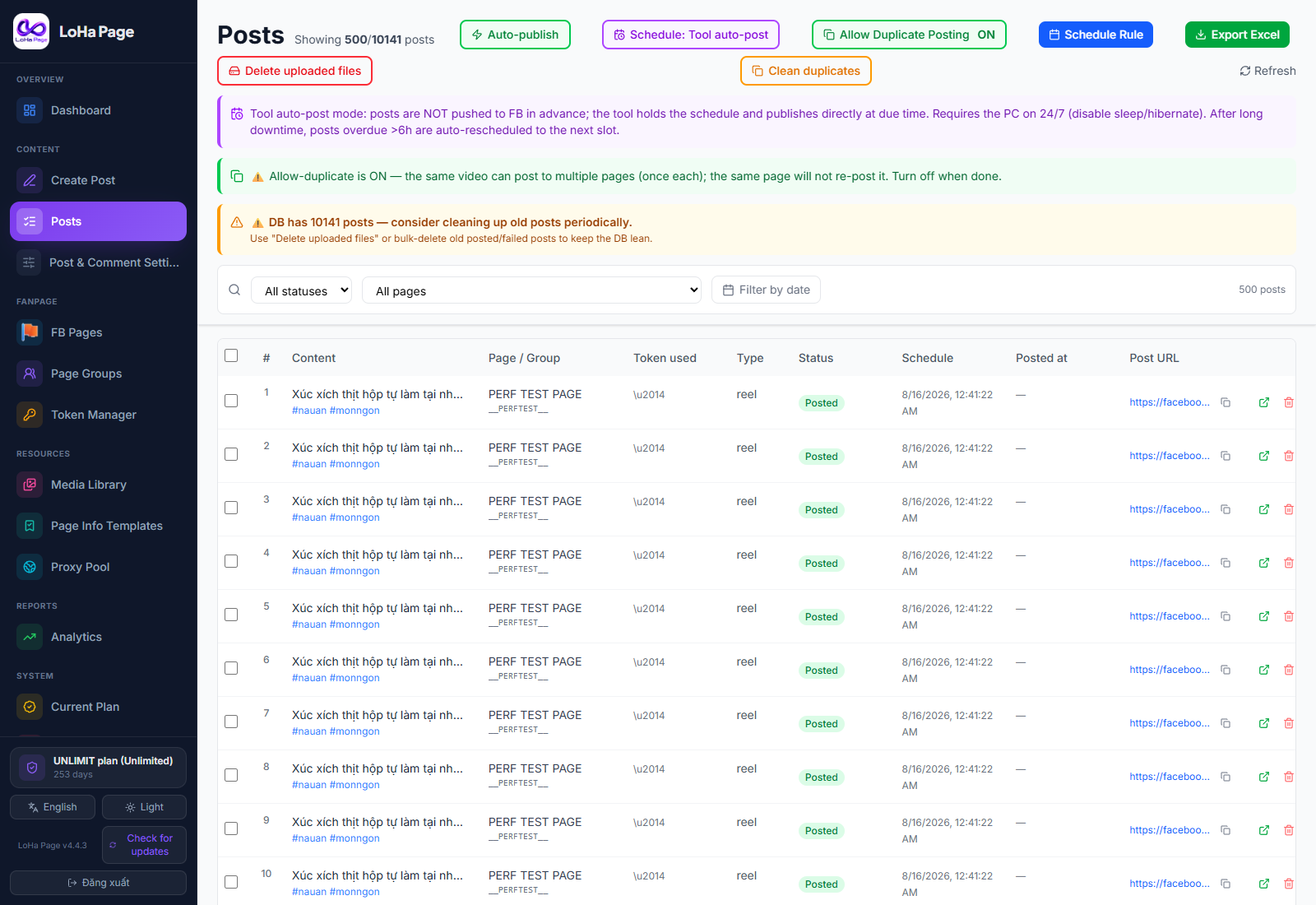This screenshot has width=1316, height=905.
Task: Open Create Post in sidebar
Action: [98, 180]
